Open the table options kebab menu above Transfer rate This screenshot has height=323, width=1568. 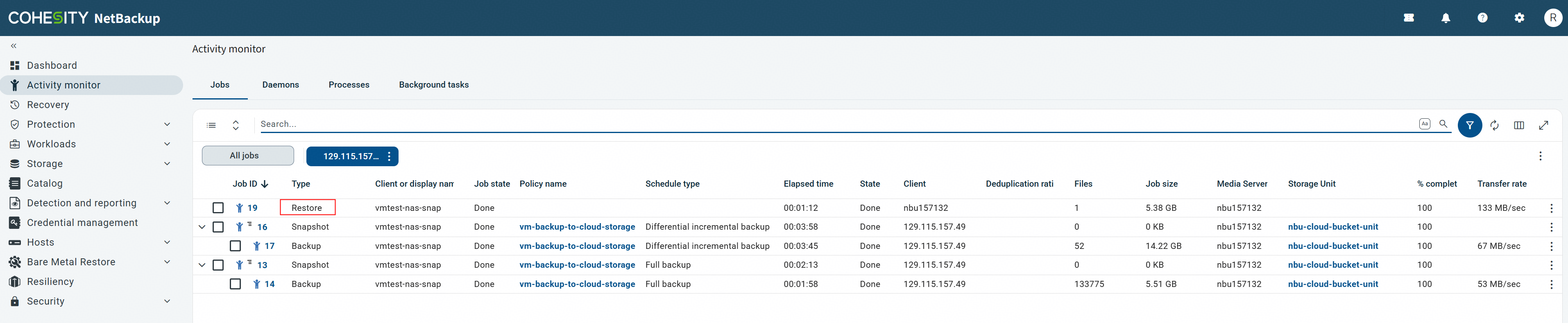1540,156
